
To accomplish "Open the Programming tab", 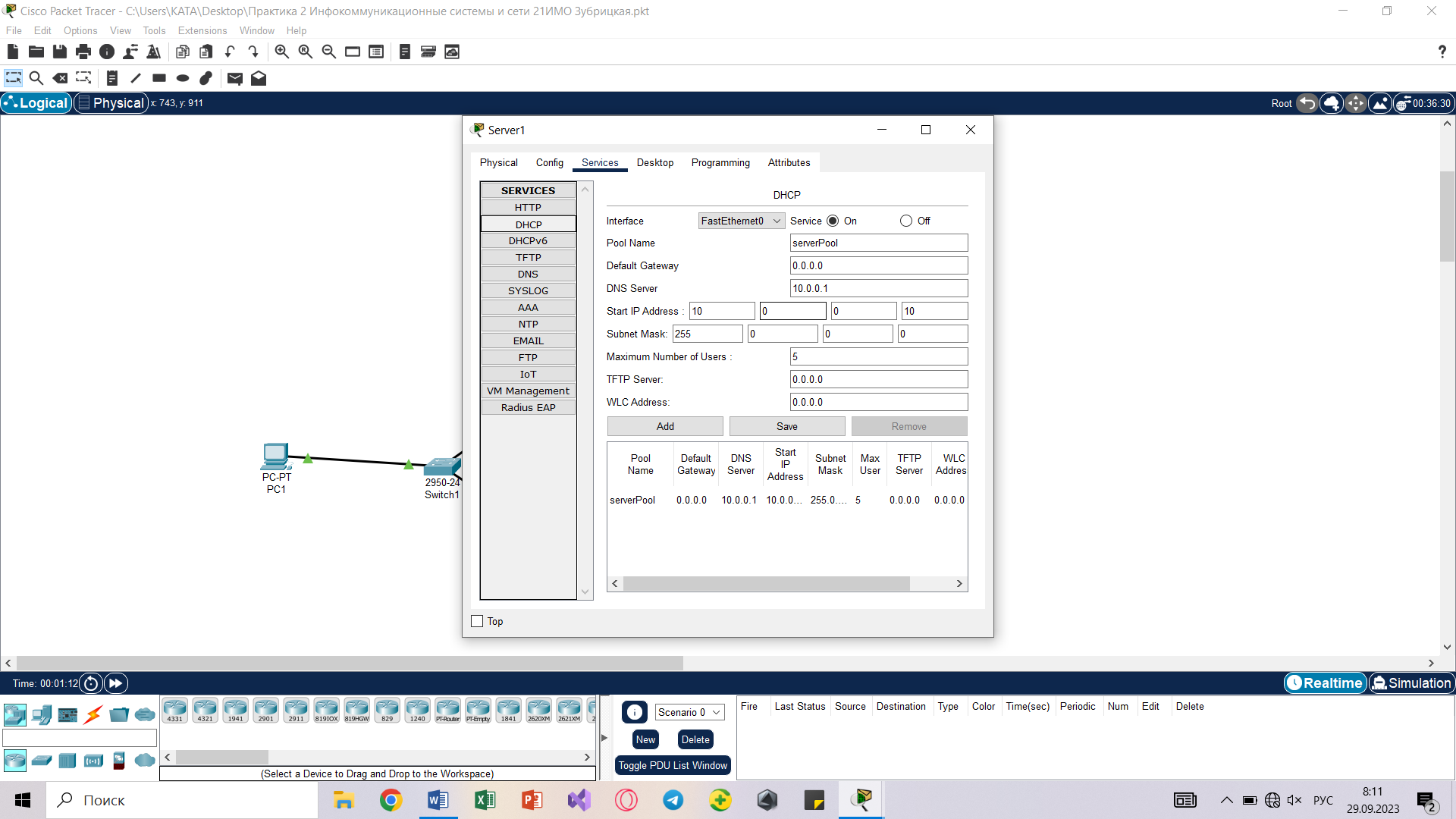I will 720,162.
